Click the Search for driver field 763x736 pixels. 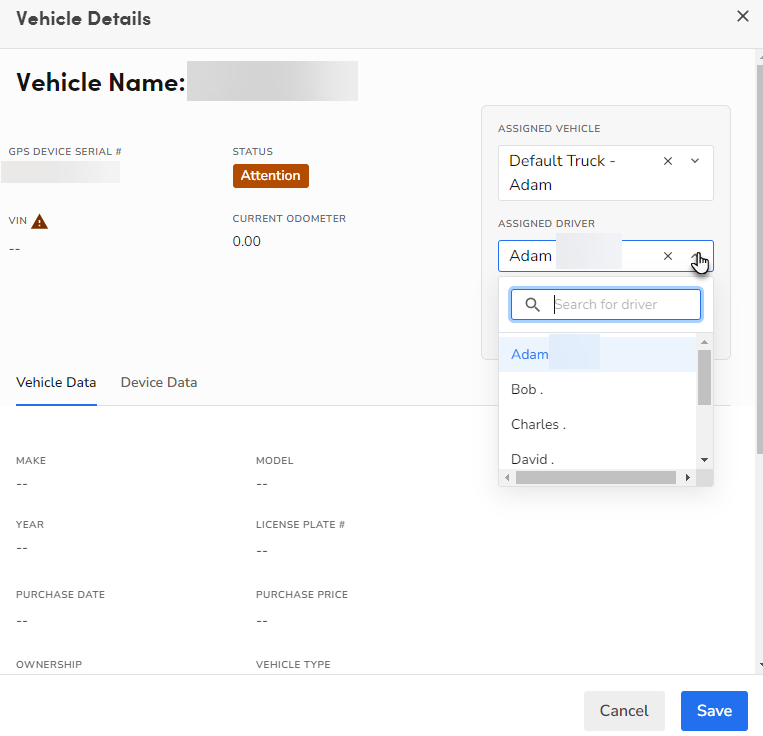coord(606,305)
